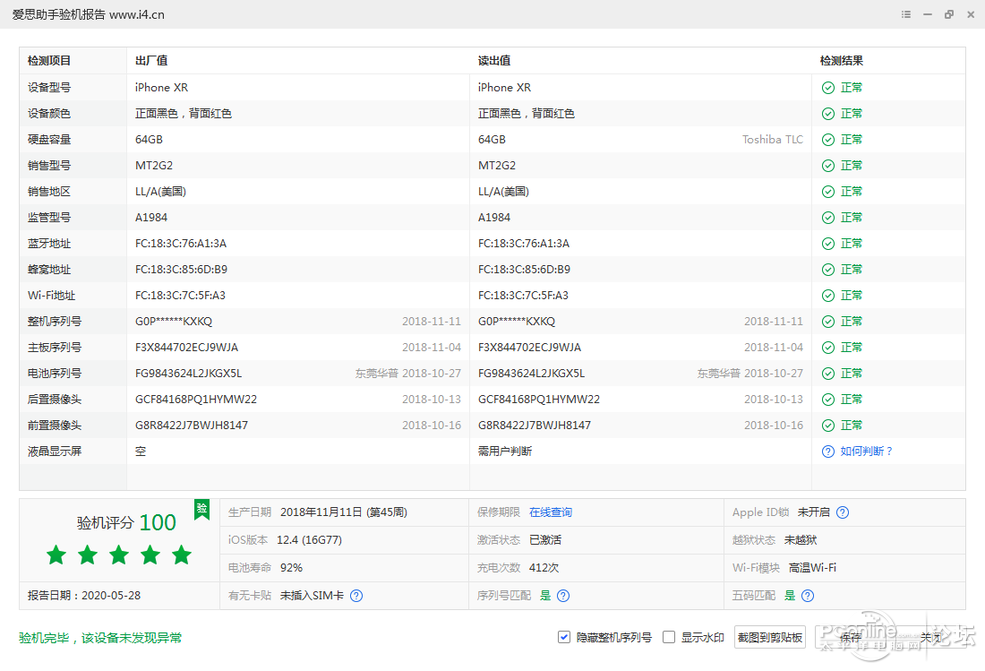
Task: Click 正常 result in 前置摄像头 row
Action: click(x=851, y=426)
